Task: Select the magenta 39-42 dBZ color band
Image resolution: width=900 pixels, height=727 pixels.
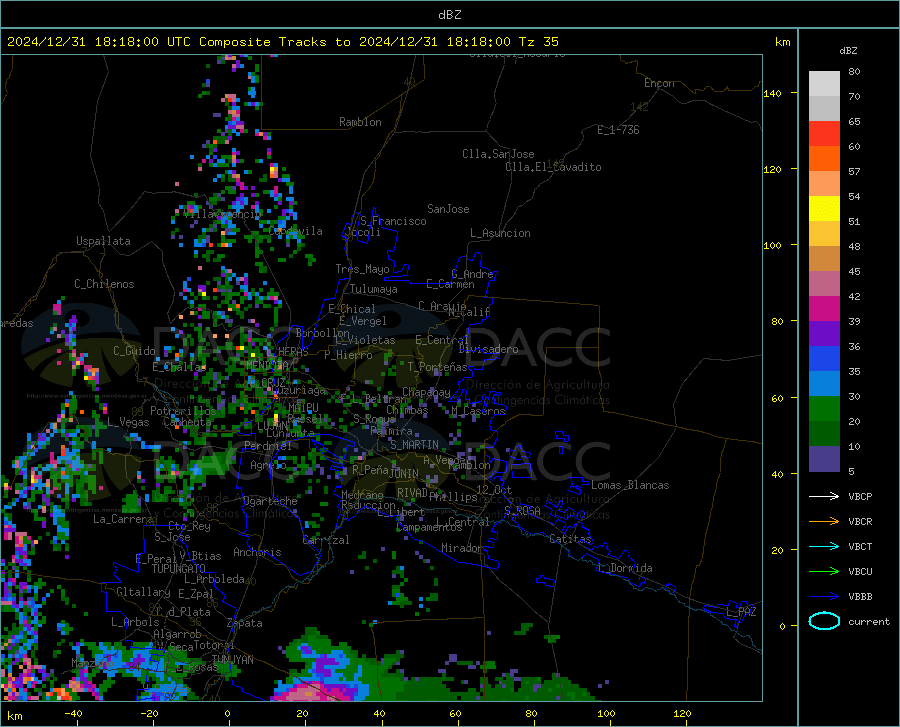Action: (824, 309)
